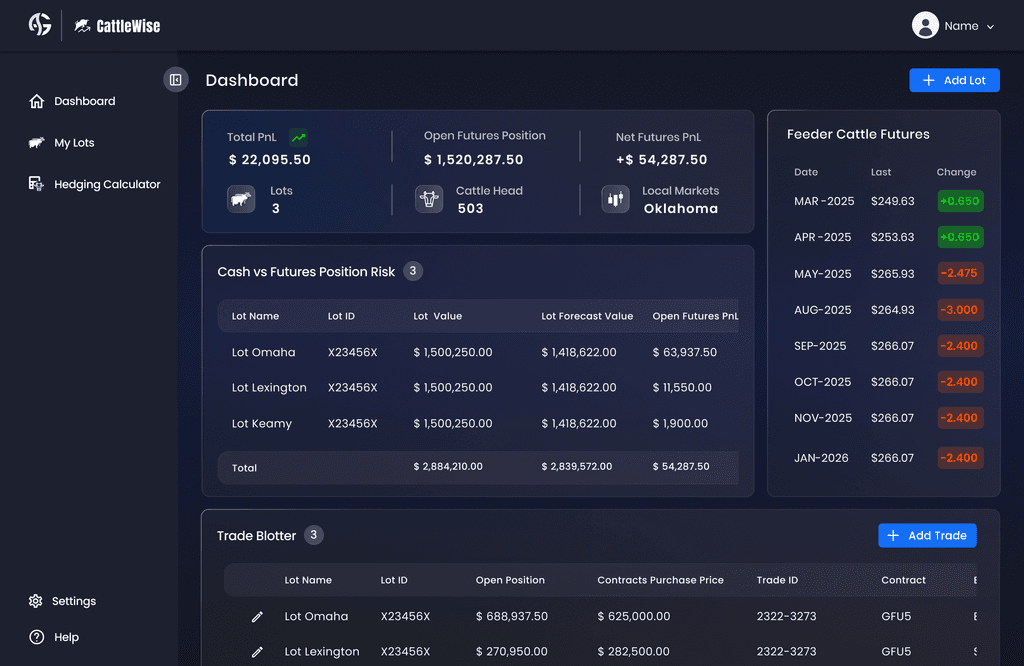1024x666 pixels.
Task: Click the Total PnL trending-up chart icon
Action: click(298, 137)
